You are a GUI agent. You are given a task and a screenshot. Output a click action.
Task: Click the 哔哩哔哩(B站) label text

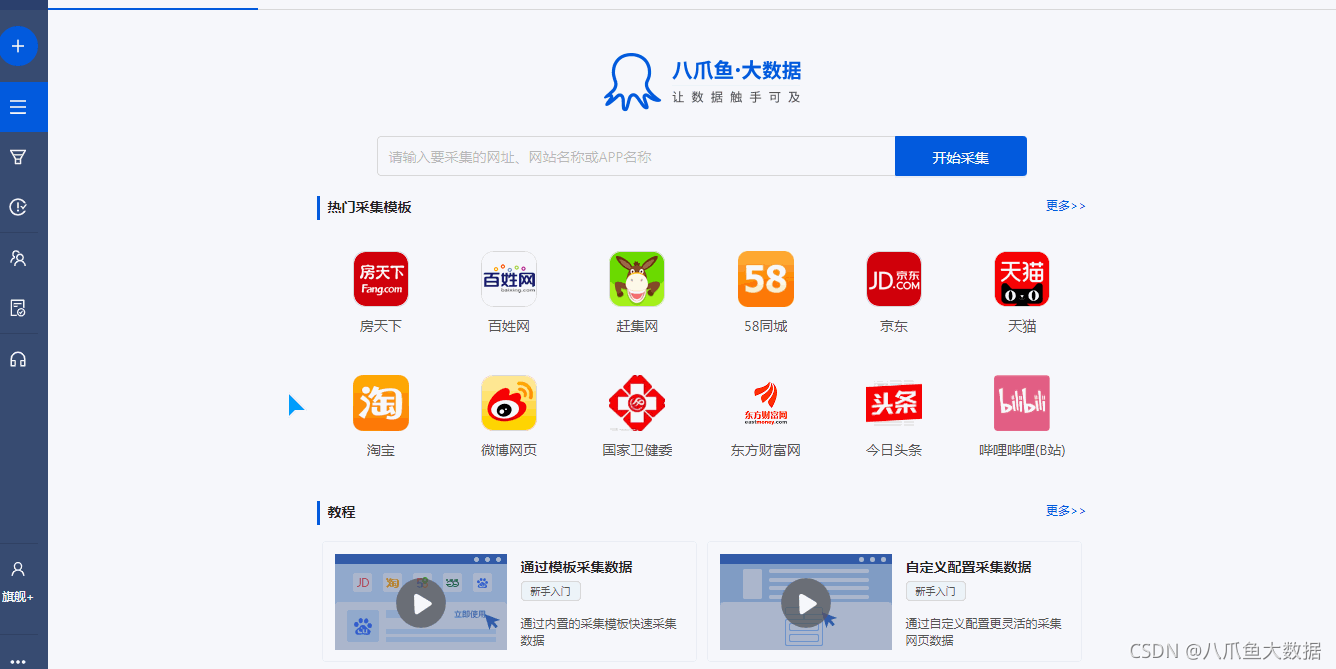pos(1022,450)
